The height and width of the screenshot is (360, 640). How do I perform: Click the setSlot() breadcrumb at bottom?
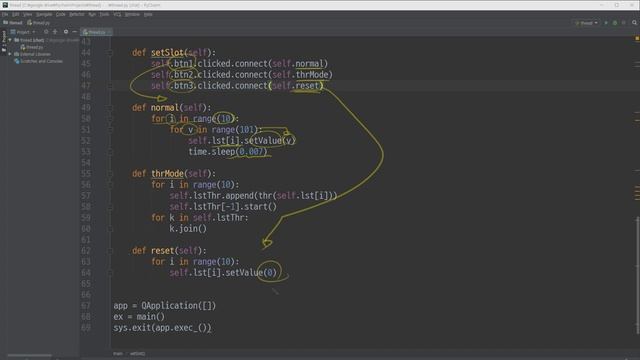tap(137, 354)
